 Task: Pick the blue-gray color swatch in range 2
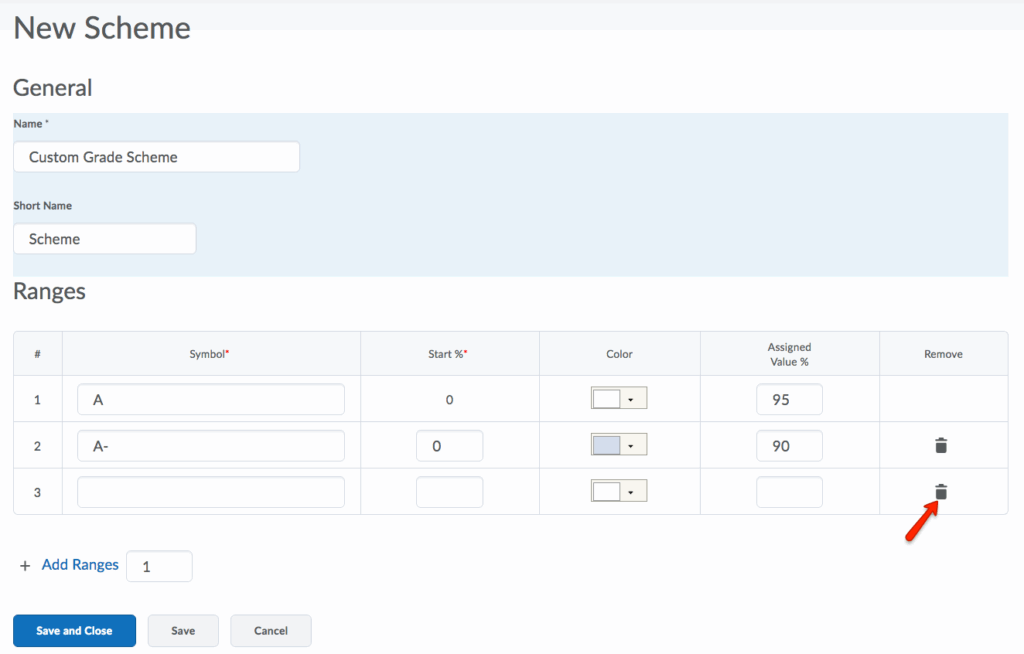coord(607,446)
